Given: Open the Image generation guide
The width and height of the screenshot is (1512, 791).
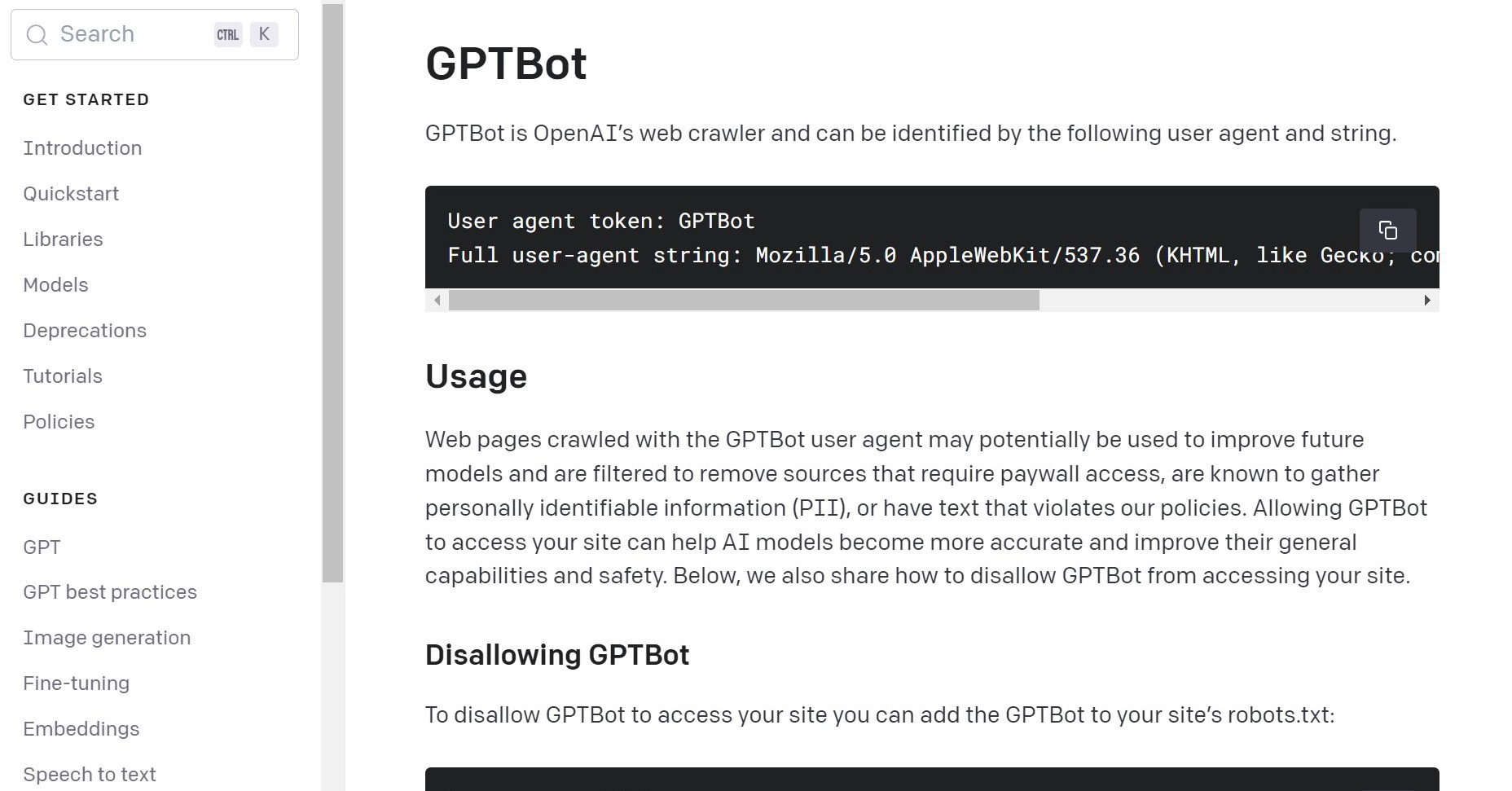Looking at the screenshot, I should click(107, 638).
